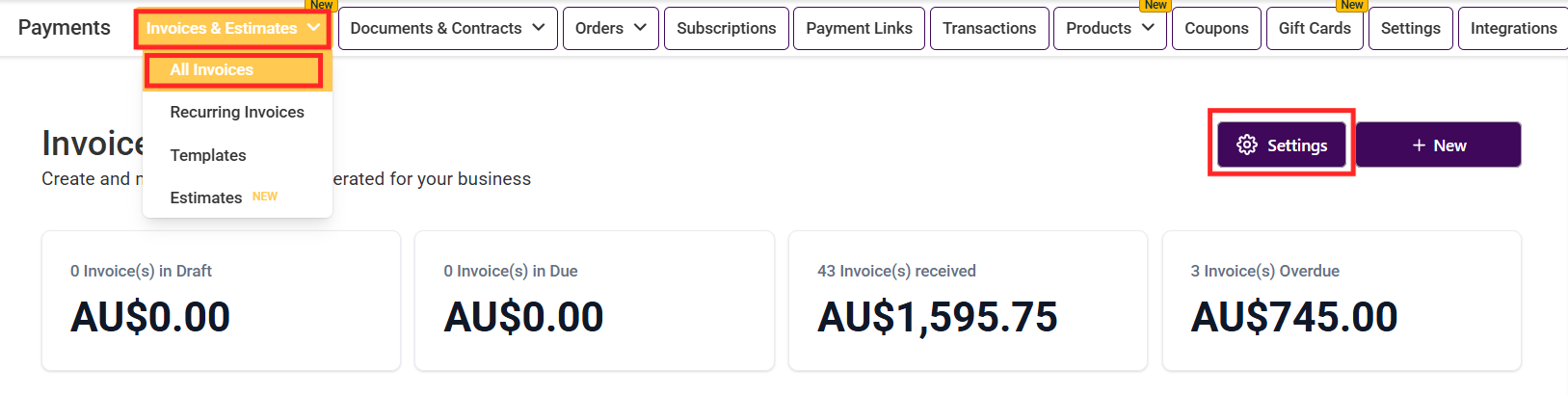
Task: Navigate to the Coupons tab
Action: click(1216, 28)
